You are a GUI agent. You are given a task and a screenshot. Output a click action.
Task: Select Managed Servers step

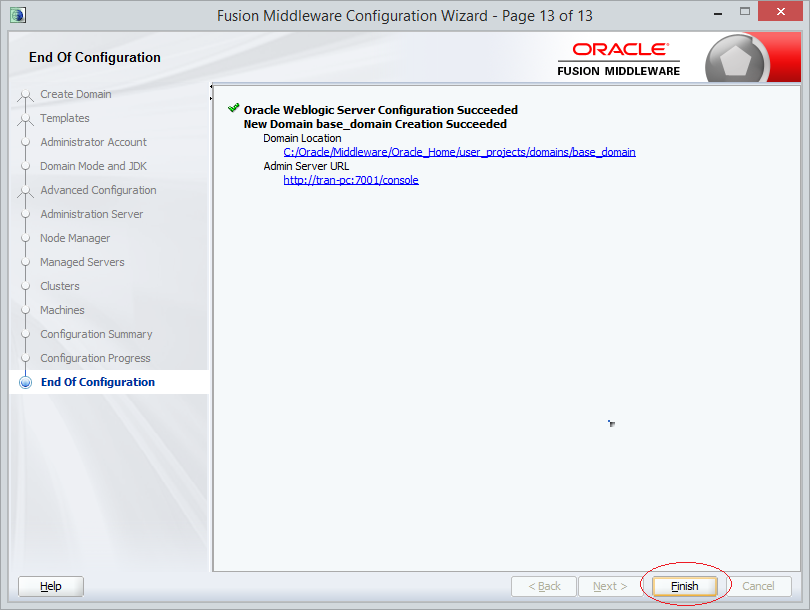pos(82,262)
